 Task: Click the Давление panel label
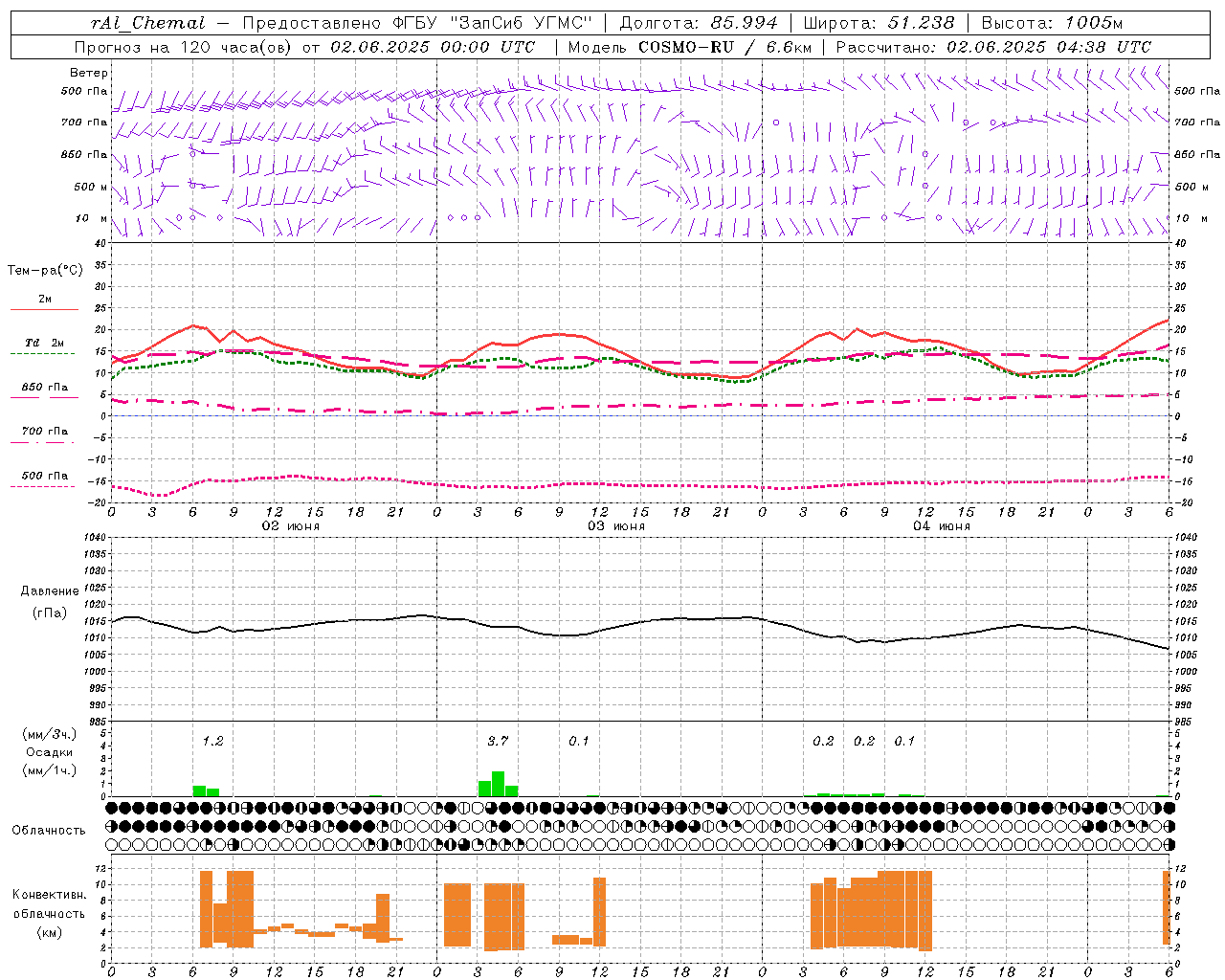pyautogui.click(x=50, y=591)
